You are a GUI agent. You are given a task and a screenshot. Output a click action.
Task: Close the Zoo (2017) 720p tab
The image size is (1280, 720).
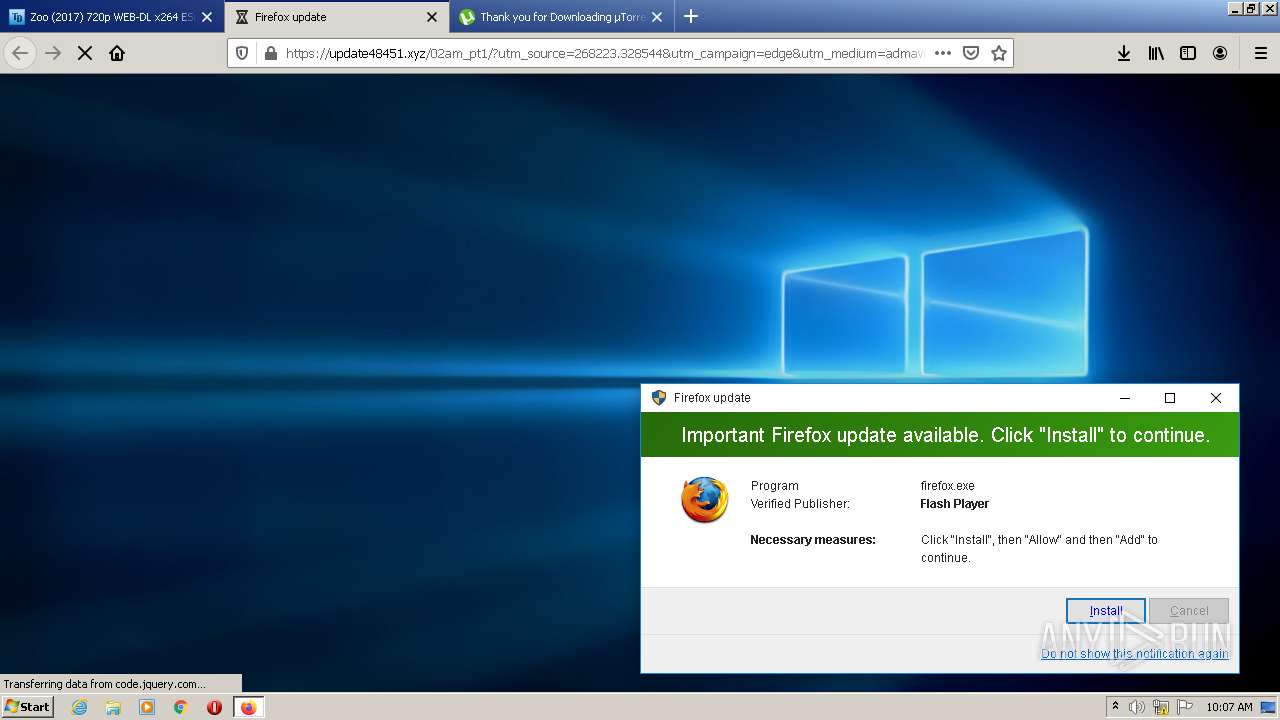coord(207,17)
